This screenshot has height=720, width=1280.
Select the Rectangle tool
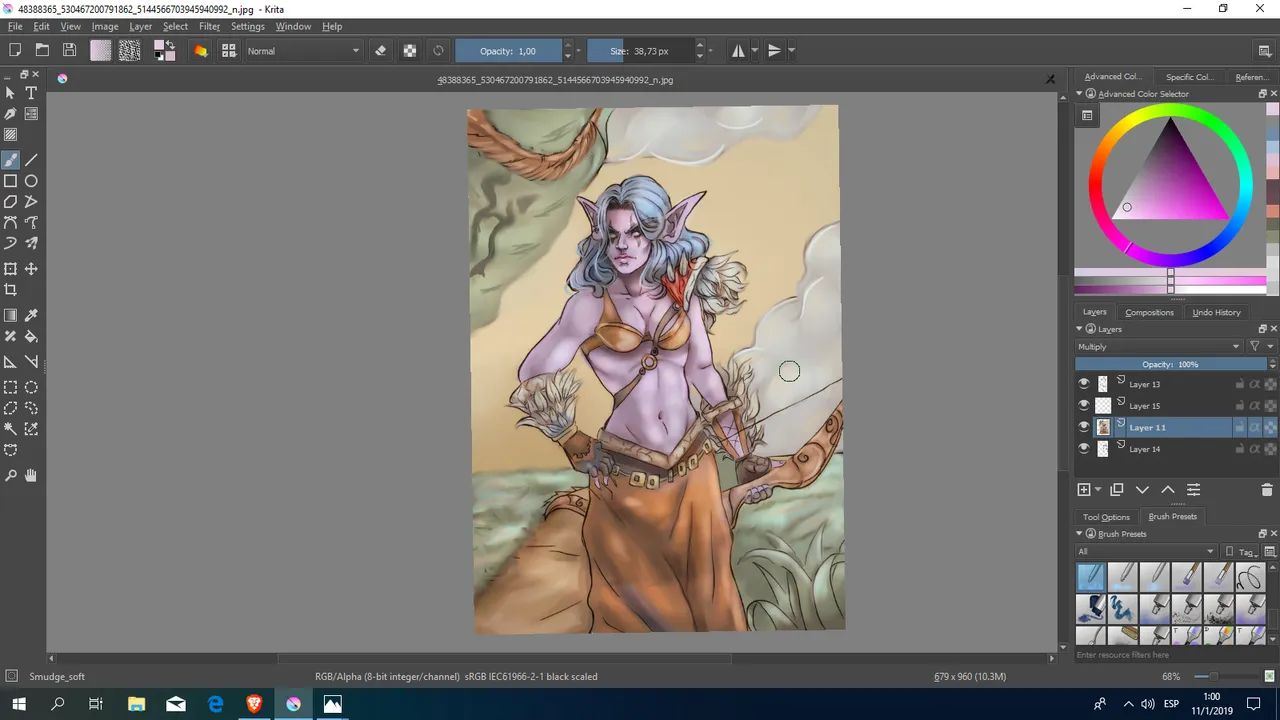coord(10,181)
